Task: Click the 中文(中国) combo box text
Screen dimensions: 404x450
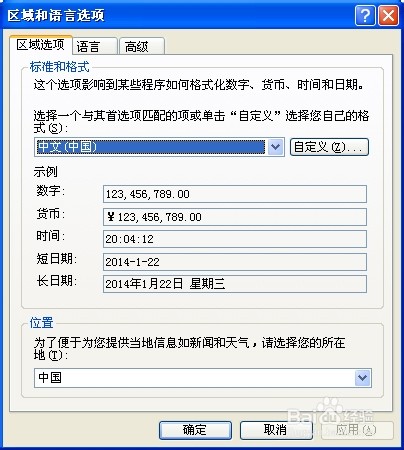Action: point(151,147)
